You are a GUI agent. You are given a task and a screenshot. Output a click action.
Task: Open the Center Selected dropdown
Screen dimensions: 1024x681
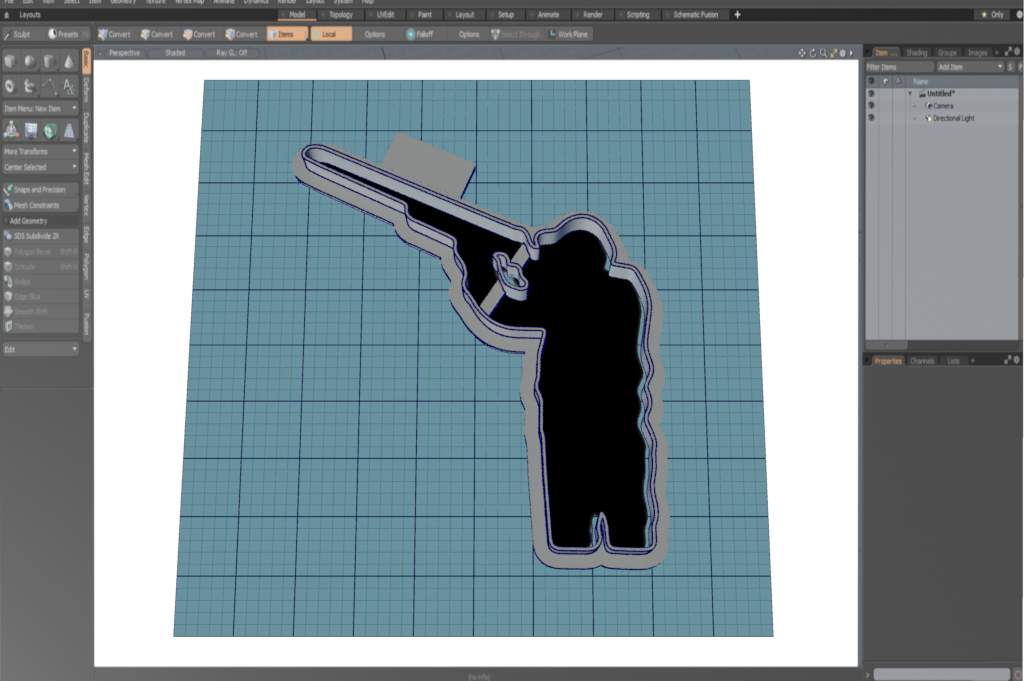40,167
